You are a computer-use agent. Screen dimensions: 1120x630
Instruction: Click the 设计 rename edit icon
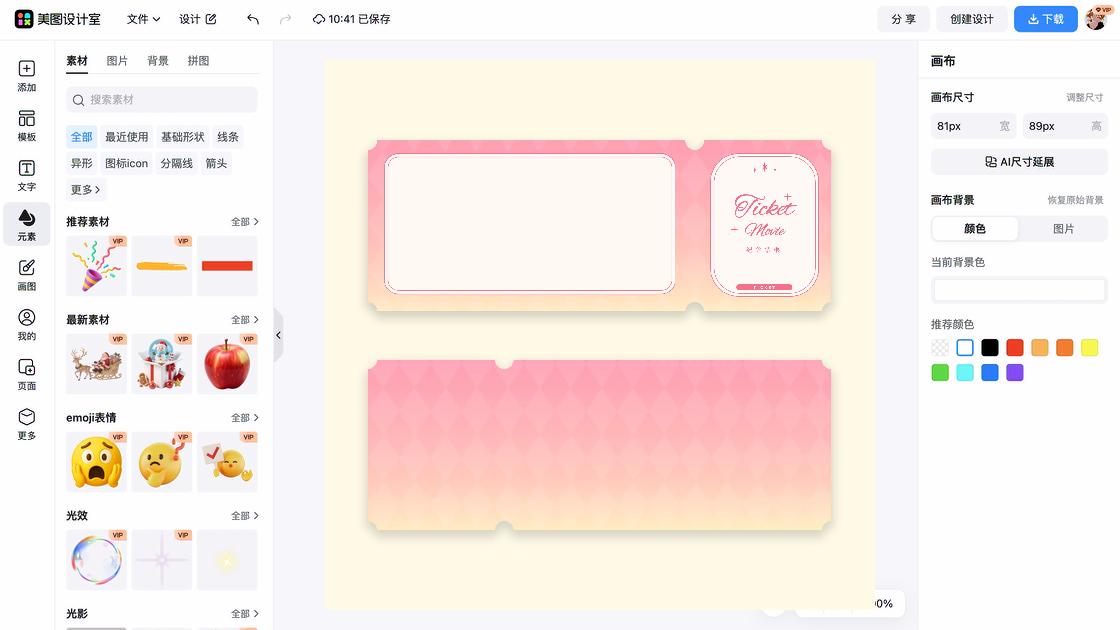(211, 19)
